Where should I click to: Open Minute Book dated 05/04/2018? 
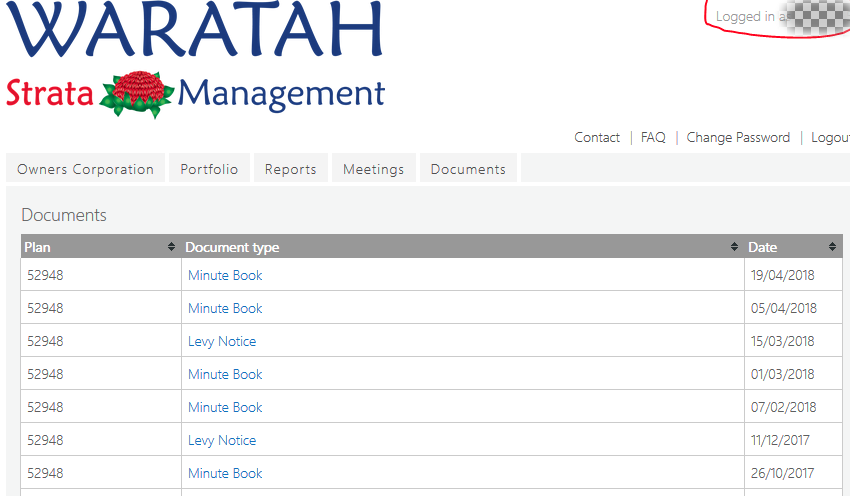click(225, 308)
